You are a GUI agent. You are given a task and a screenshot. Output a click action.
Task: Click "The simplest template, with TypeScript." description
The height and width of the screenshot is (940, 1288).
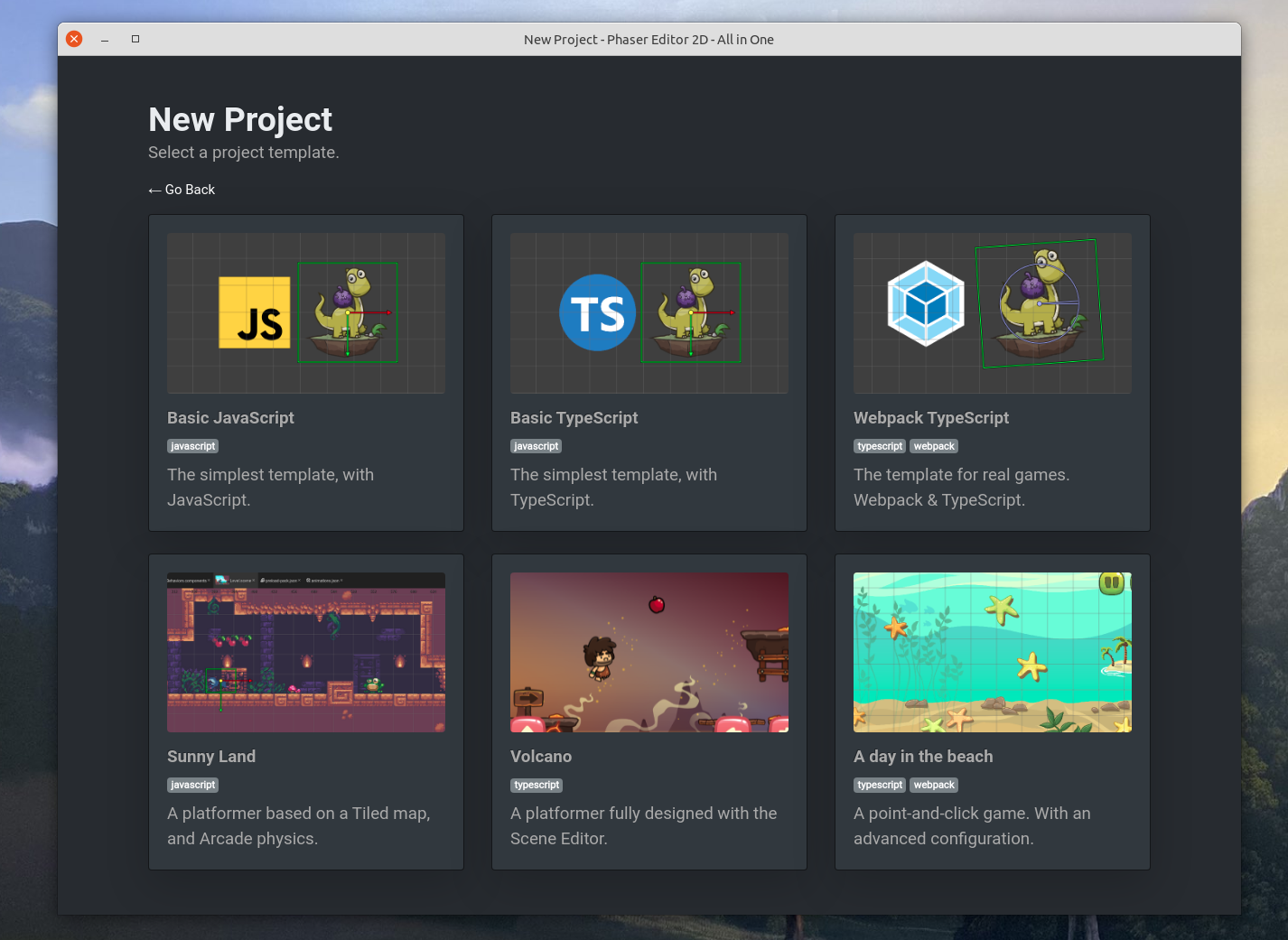[613, 488]
